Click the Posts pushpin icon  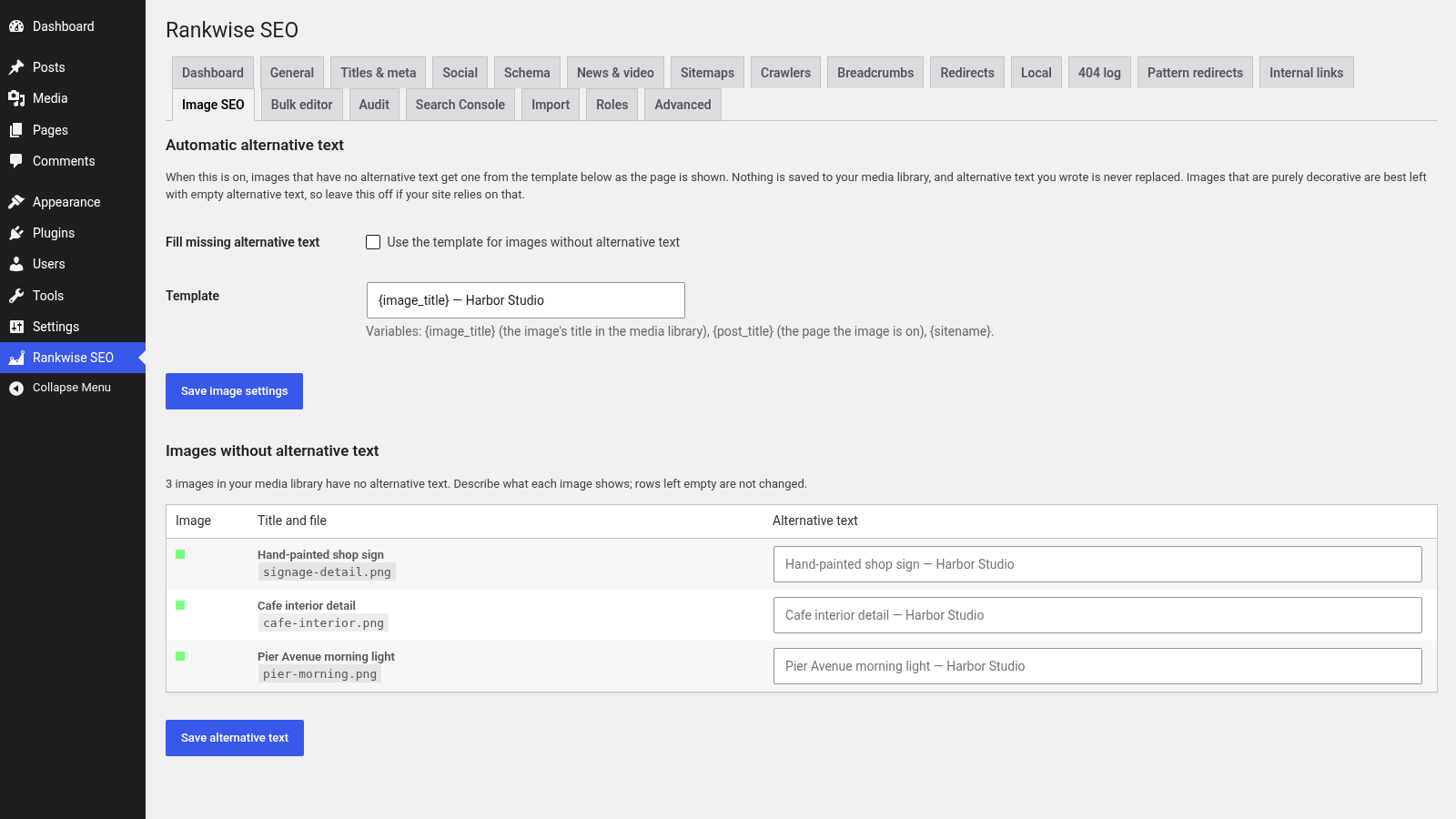tap(16, 67)
